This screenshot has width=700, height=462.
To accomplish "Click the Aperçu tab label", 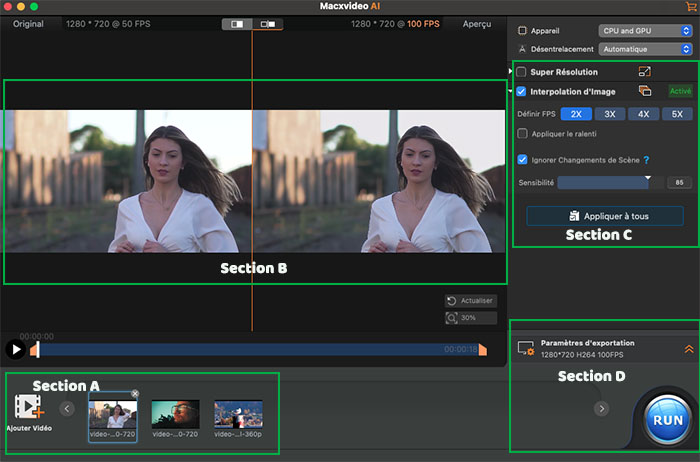I will tap(477, 24).
